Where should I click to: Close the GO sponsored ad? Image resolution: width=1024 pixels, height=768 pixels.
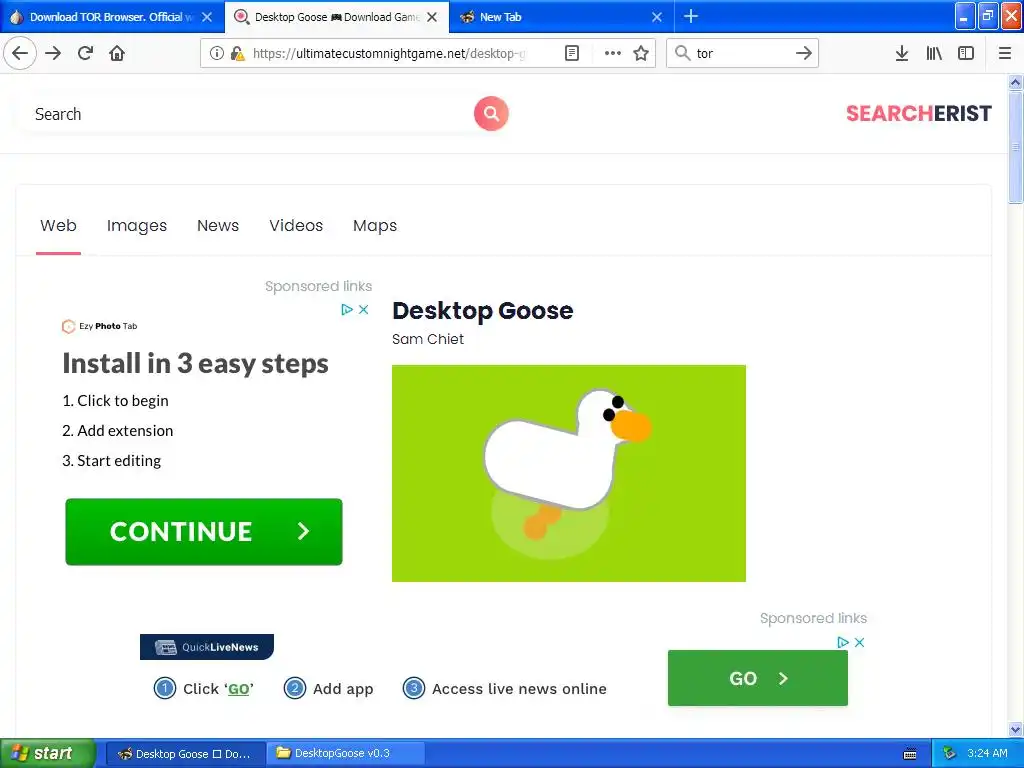[x=859, y=642]
